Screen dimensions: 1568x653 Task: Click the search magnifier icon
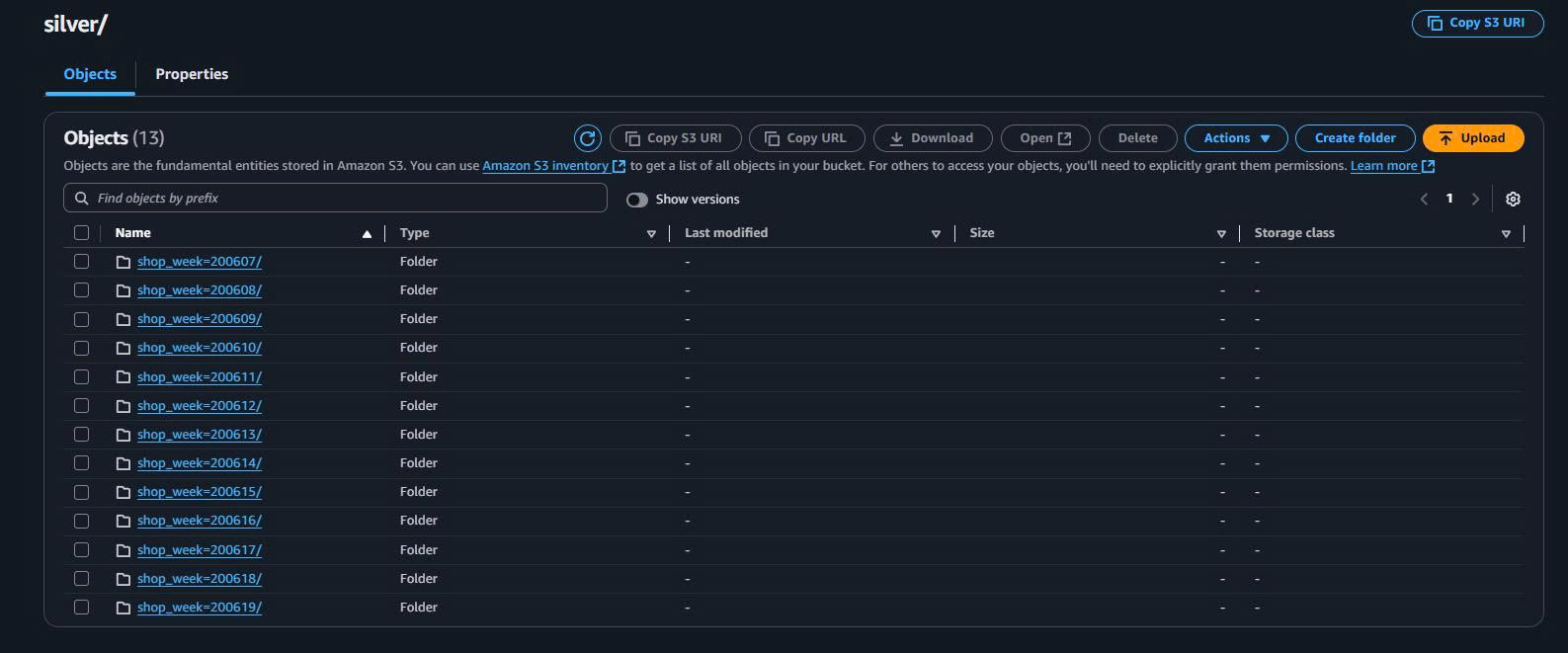(82, 199)
